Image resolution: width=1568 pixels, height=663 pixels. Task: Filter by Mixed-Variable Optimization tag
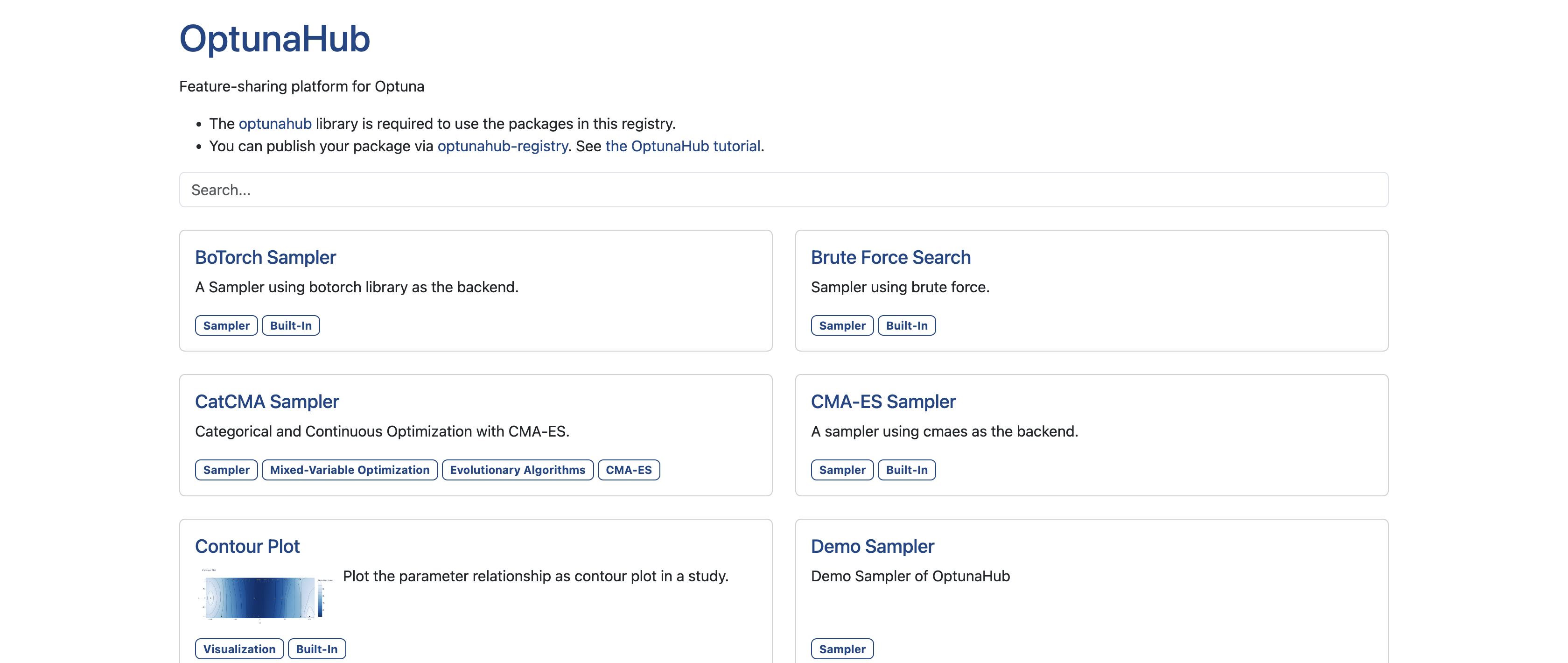[x=350, y=470]
